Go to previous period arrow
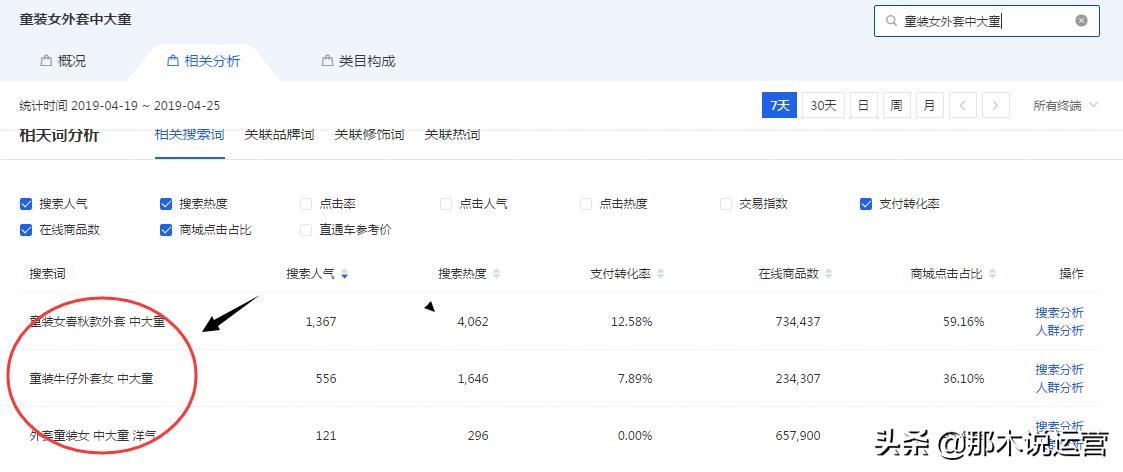1123x472 pixels. [x=963, y=105]
